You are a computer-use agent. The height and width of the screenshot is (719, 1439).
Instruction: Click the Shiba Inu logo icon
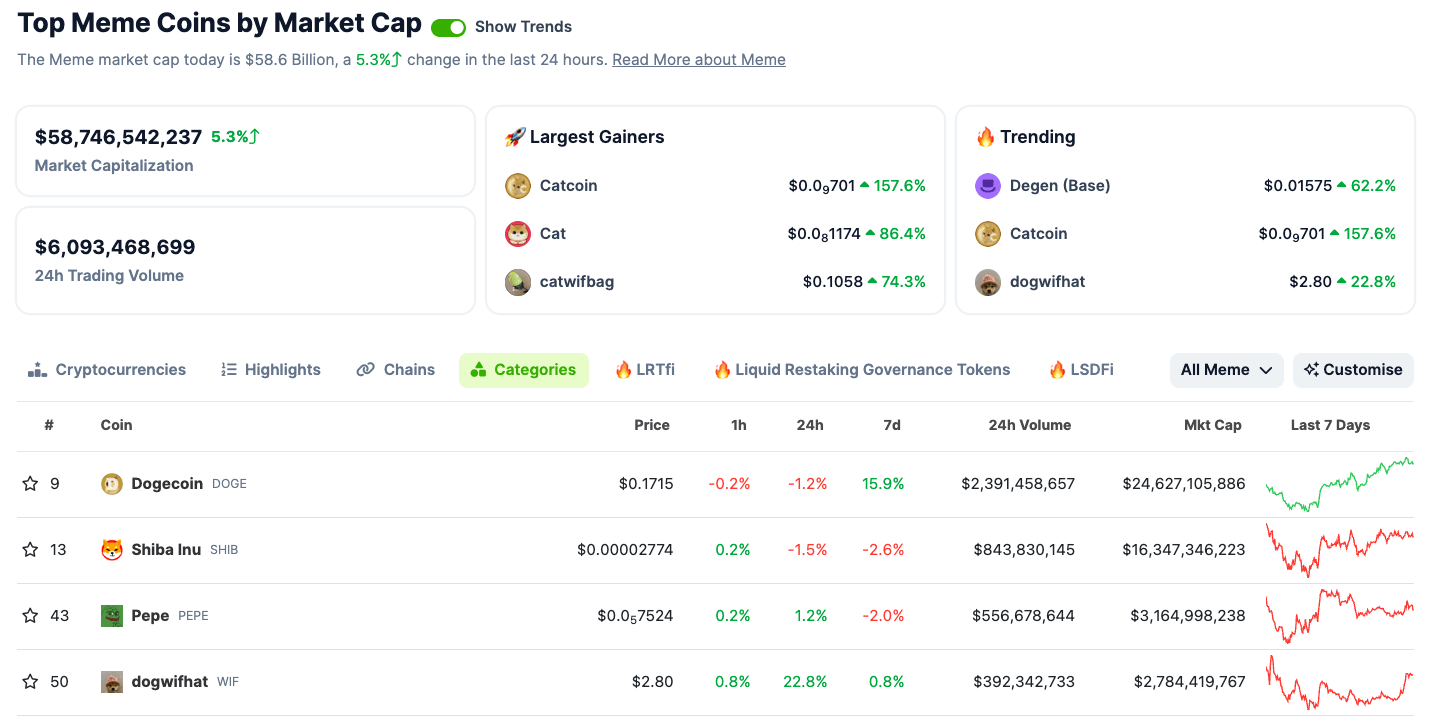[112, 550]
